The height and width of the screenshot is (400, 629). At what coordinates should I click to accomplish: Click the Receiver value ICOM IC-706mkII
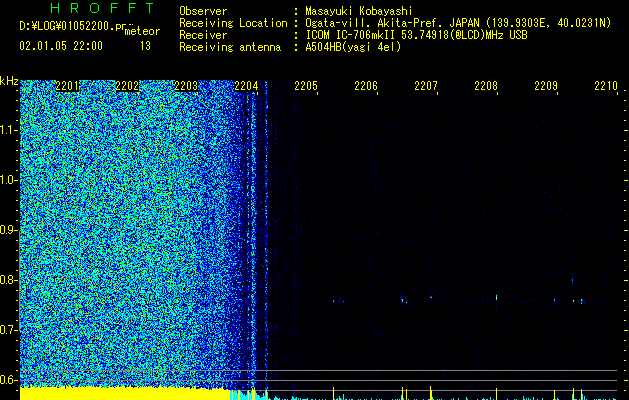pyautogui.click(x=351, y=35)
